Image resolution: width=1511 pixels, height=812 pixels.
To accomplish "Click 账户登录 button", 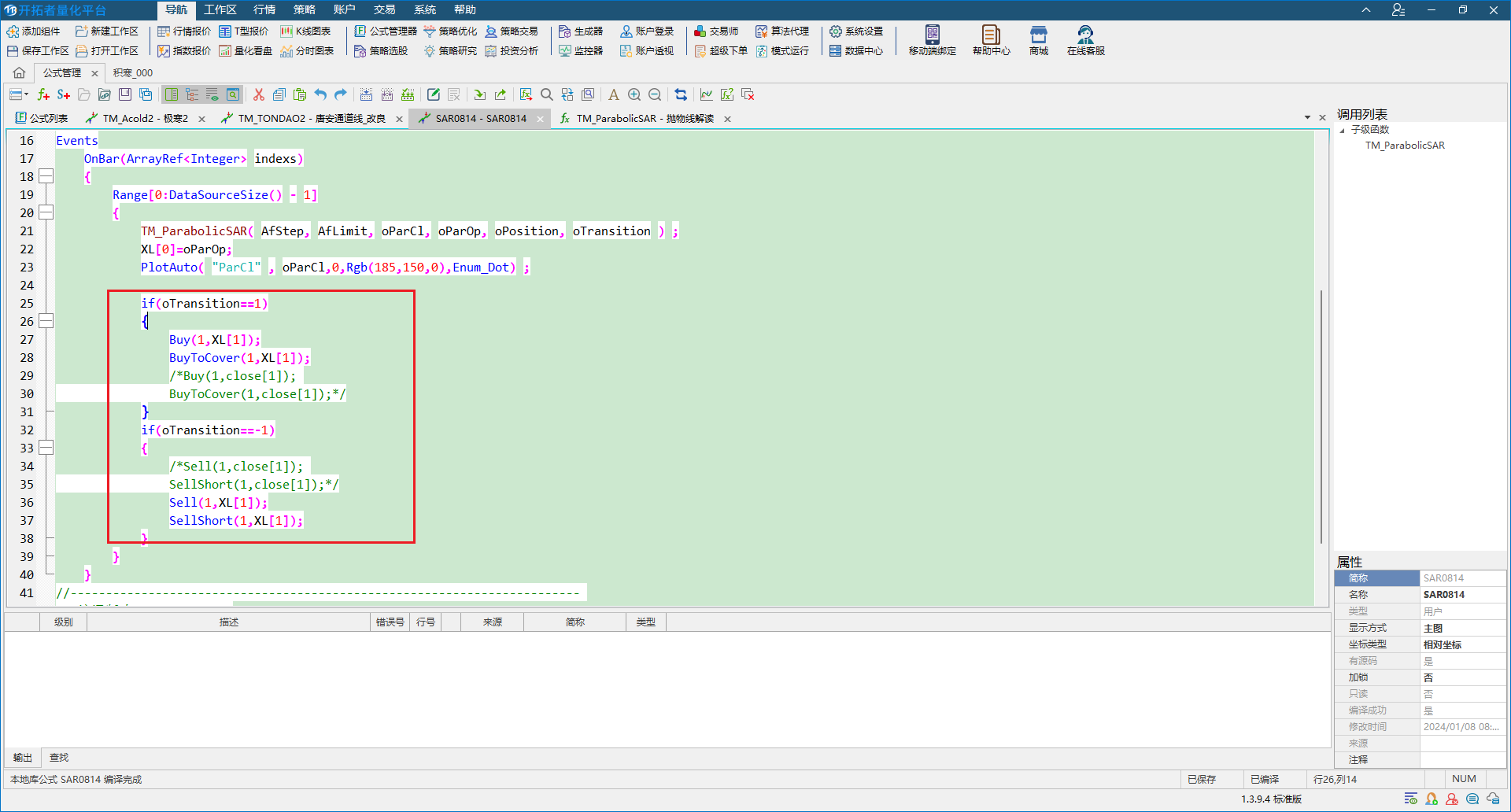I will point(647,31).
